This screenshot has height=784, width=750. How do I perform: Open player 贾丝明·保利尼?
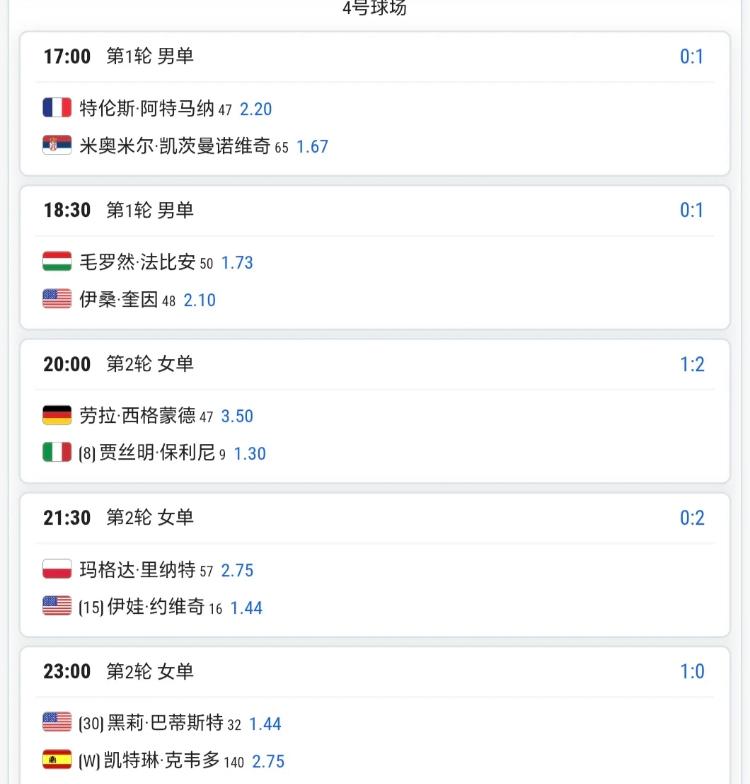157,452
